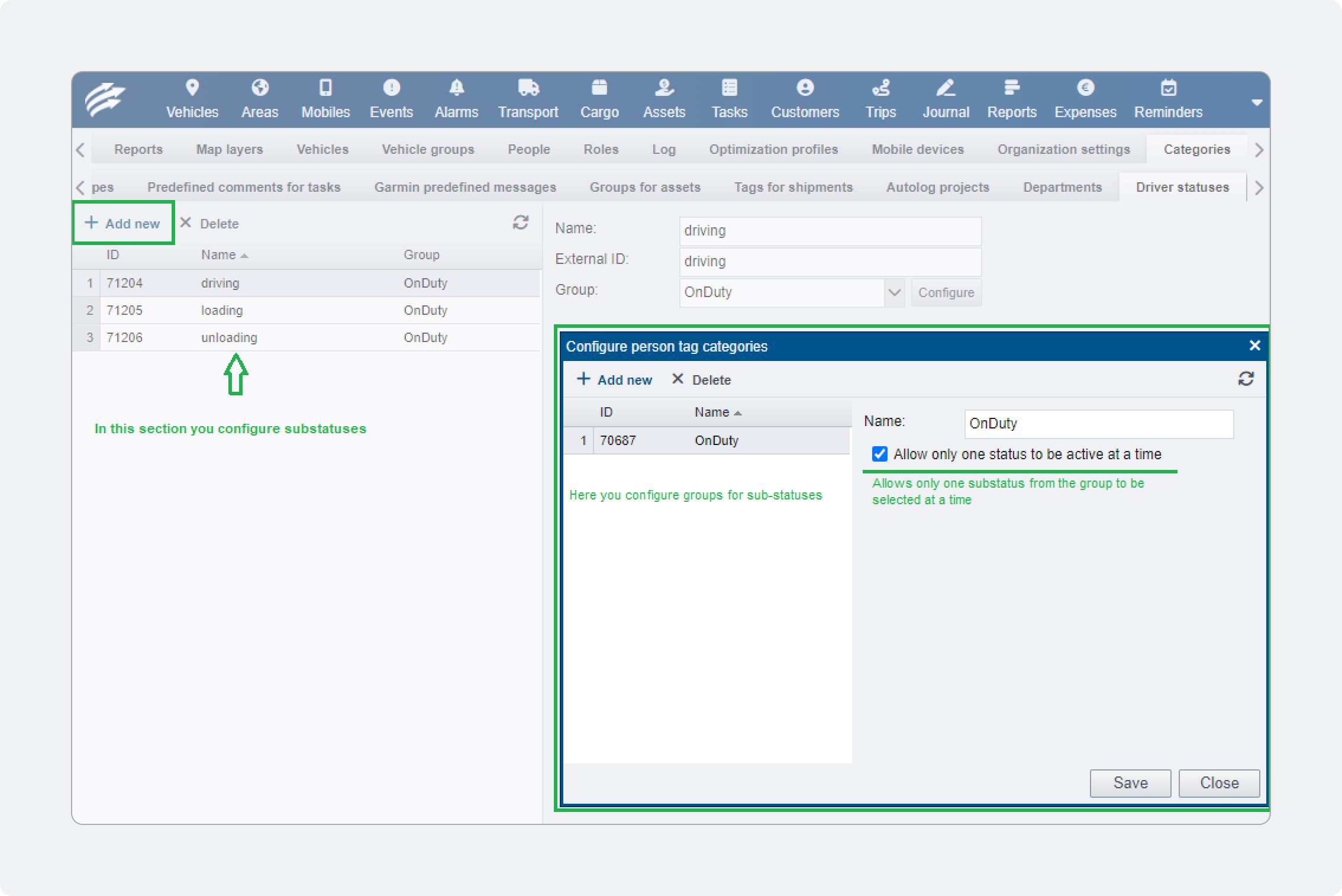This screenshot has height=896, width=1342.
Task: Expand the top navigation overflow arrow
Action: pyautogui.click(x=1257, y=102)
